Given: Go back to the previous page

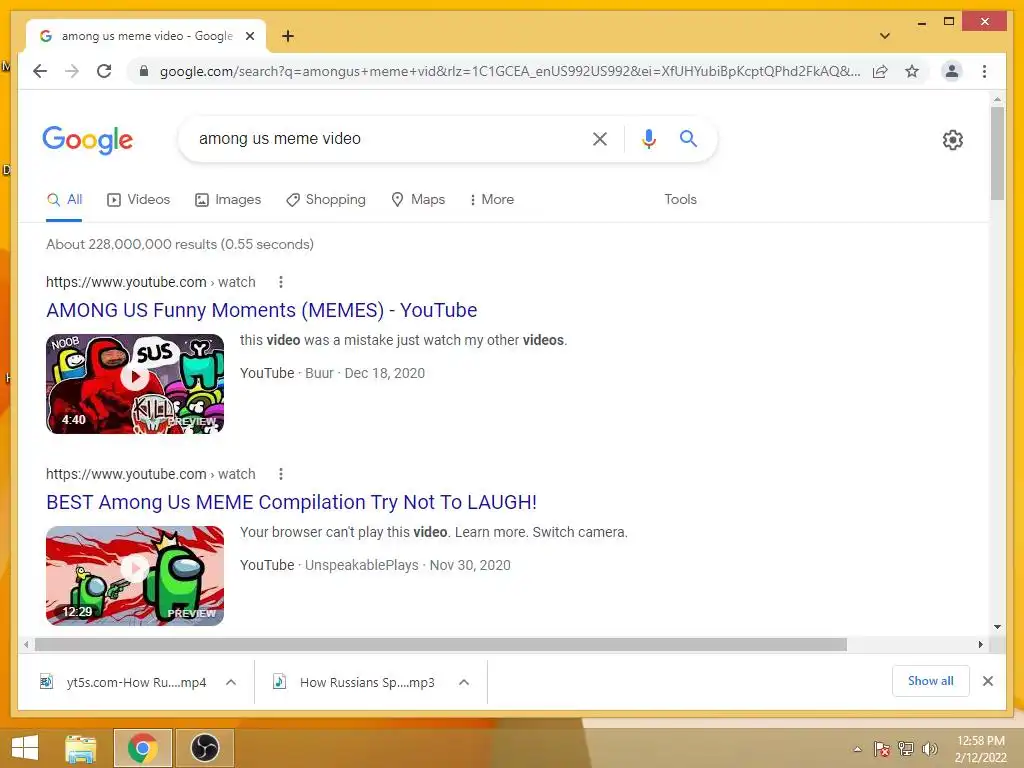Looking at the screenshot, I should tap(40, 71).
